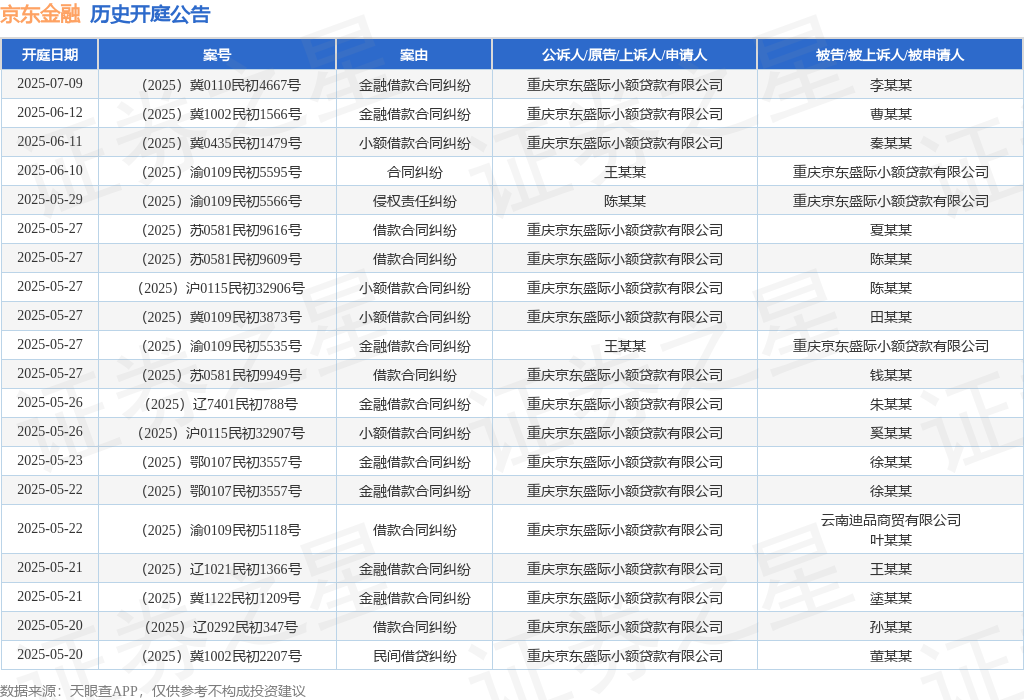Click defendant 王某某 in the 辽1021民初1366号 row
The image size is (1024, 700).
890,569
